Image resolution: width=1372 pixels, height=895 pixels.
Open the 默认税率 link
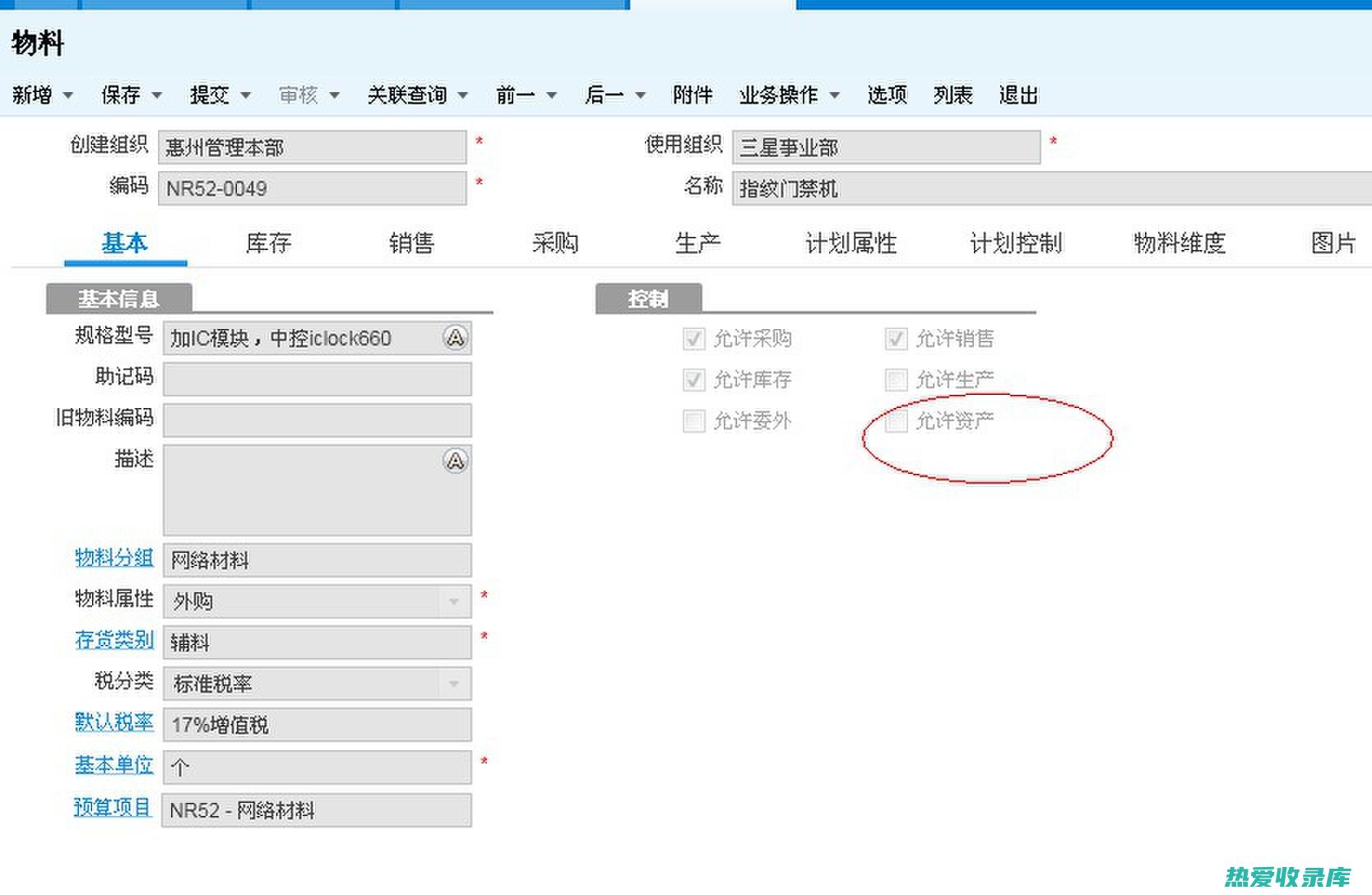114,722
